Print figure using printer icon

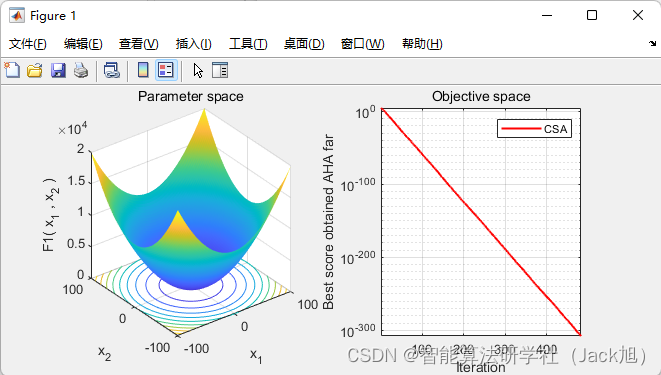(81, 70)
